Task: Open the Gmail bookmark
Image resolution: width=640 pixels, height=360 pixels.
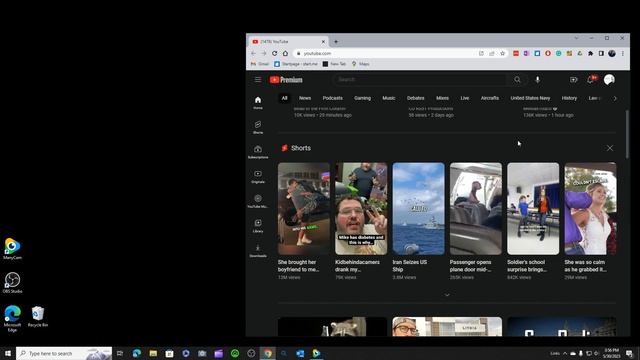Action: 260,64
